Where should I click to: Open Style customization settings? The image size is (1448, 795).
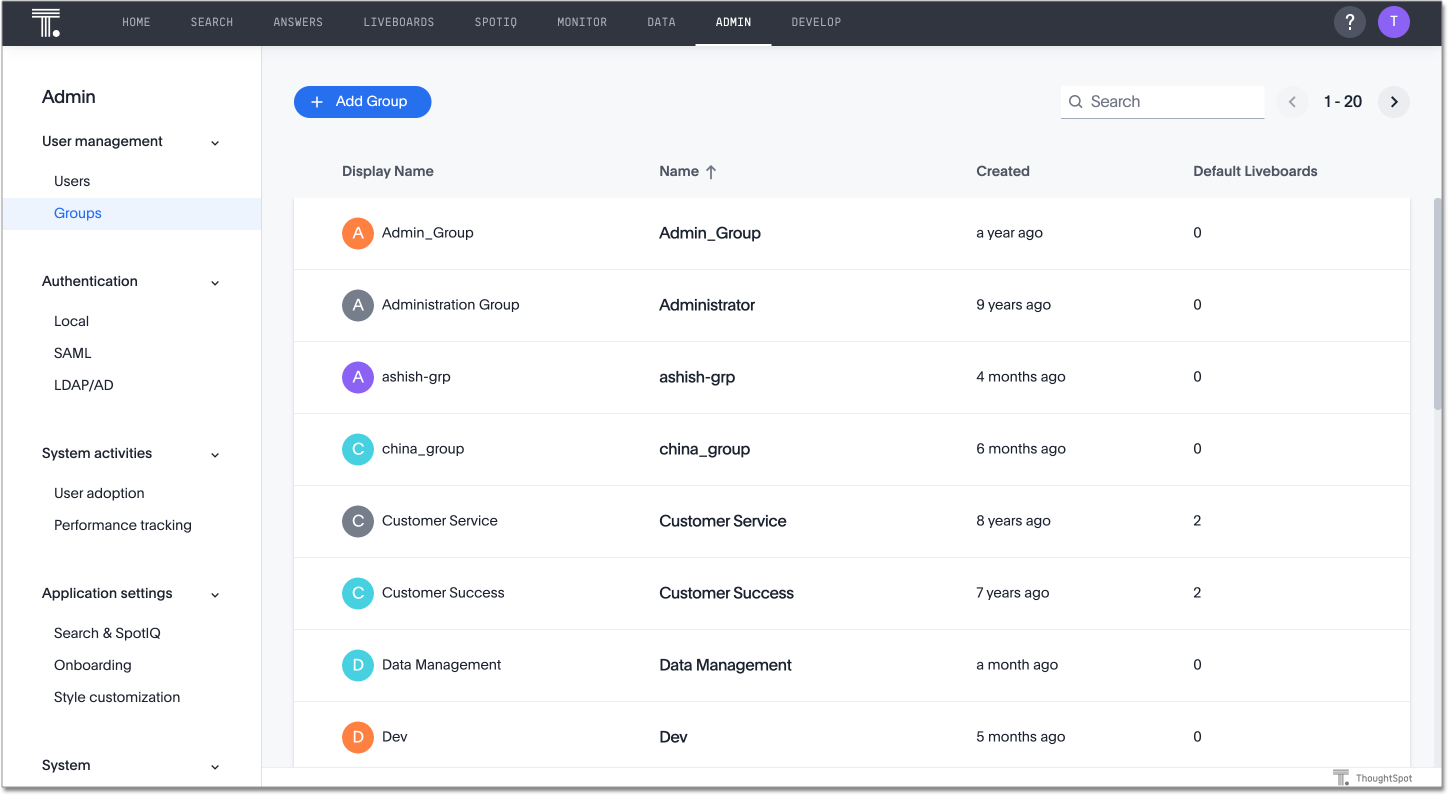116,697
